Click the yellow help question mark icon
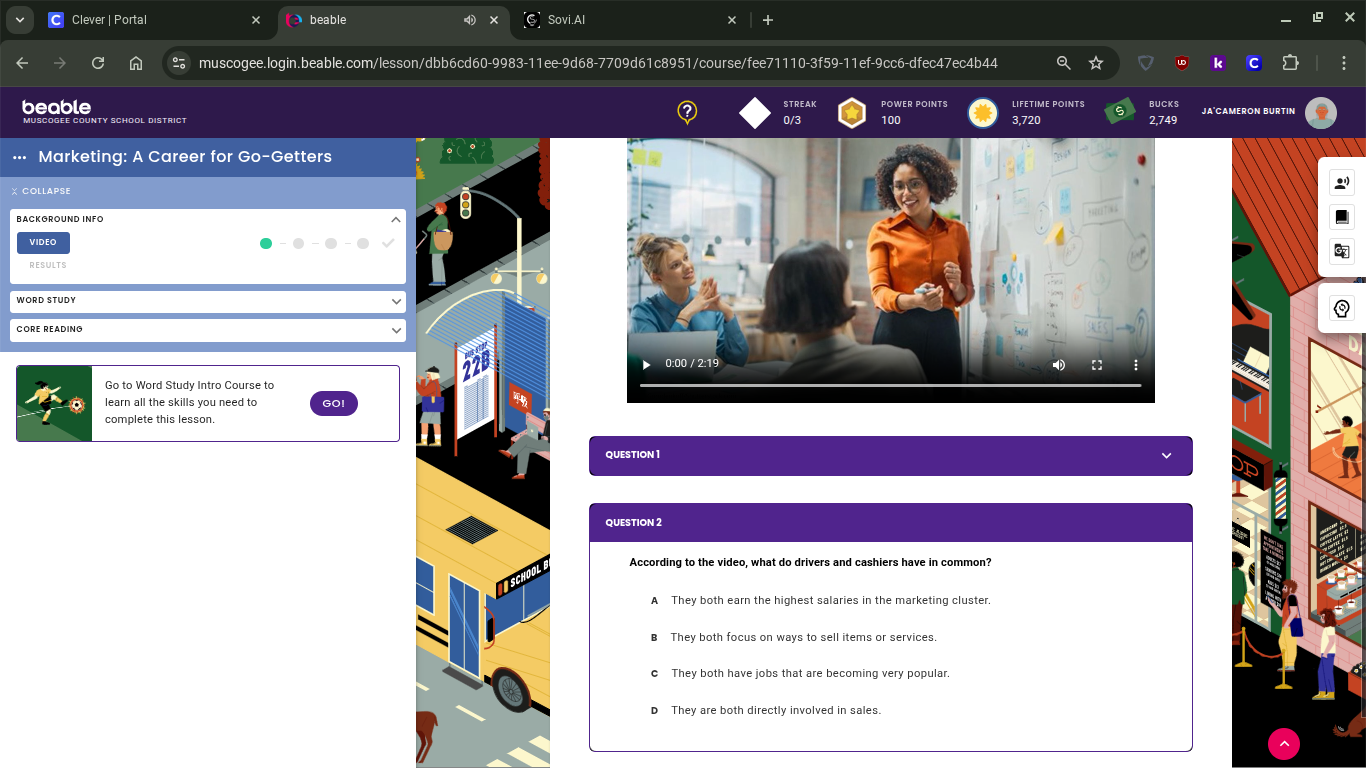This screenshot has width=1366, height=768. click(687, 112)
